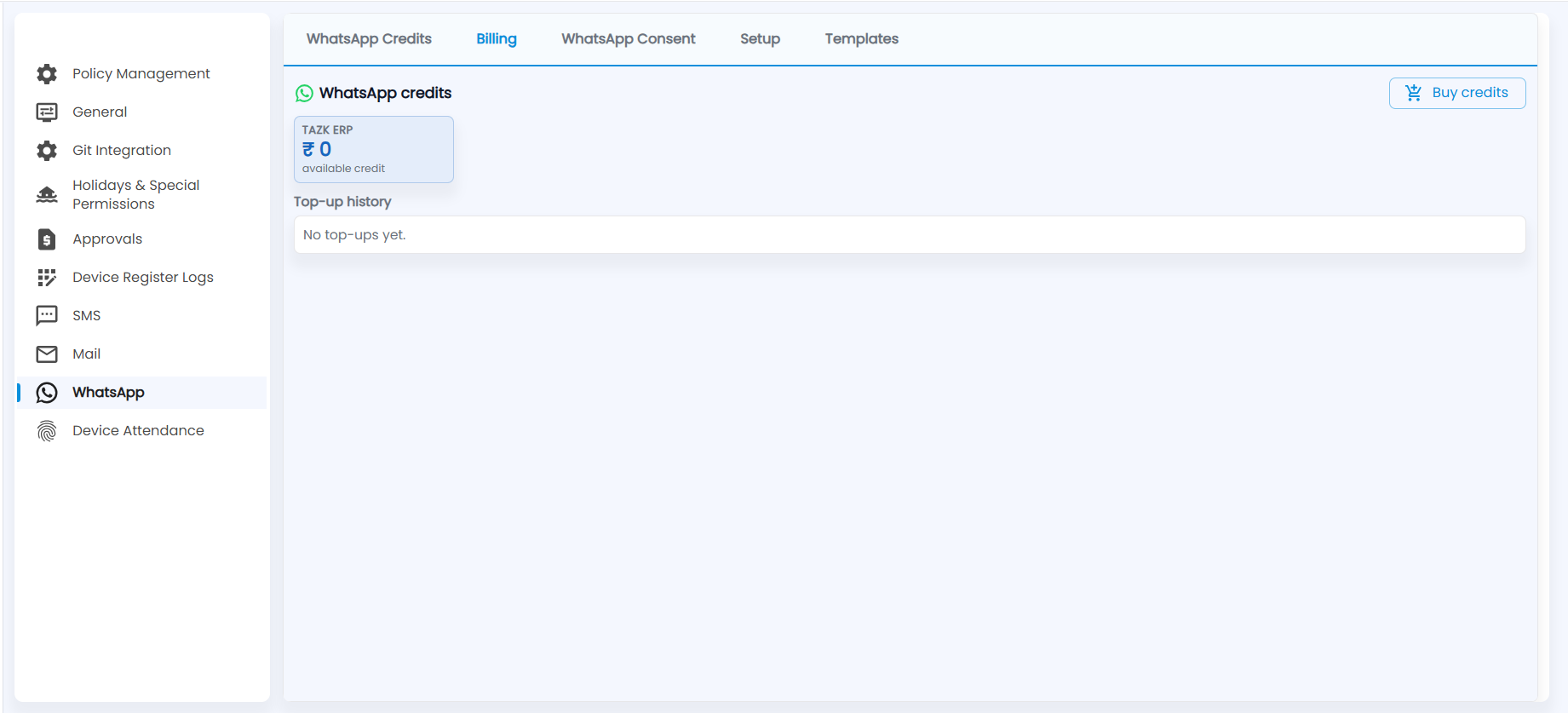Click the Device Register Logs label
The width and height of the screenshot is (1568, 713).
pyautogui.click(x=143, y=278)
